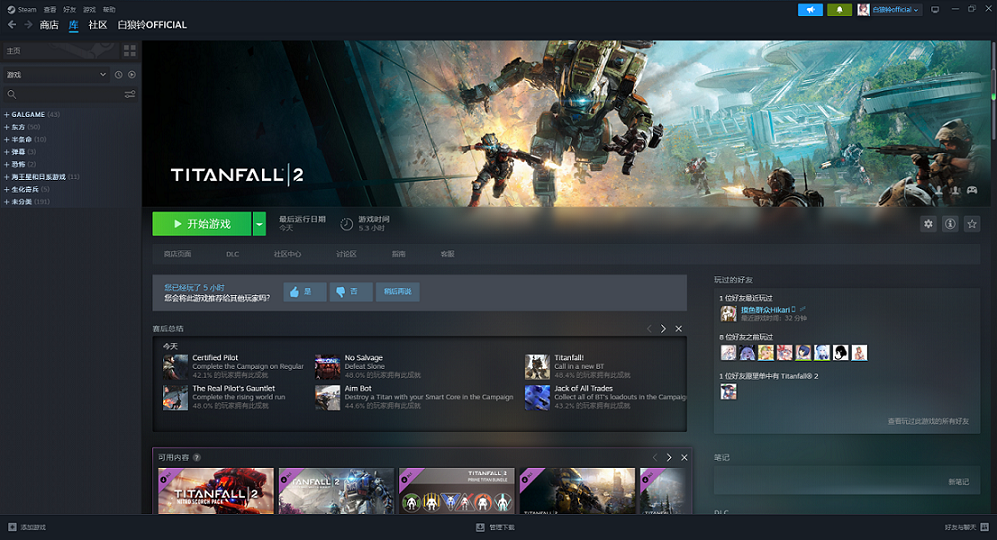Click the search magnifier icon in the sidebar
Screen dimensions: 997x540
point(11,94)
